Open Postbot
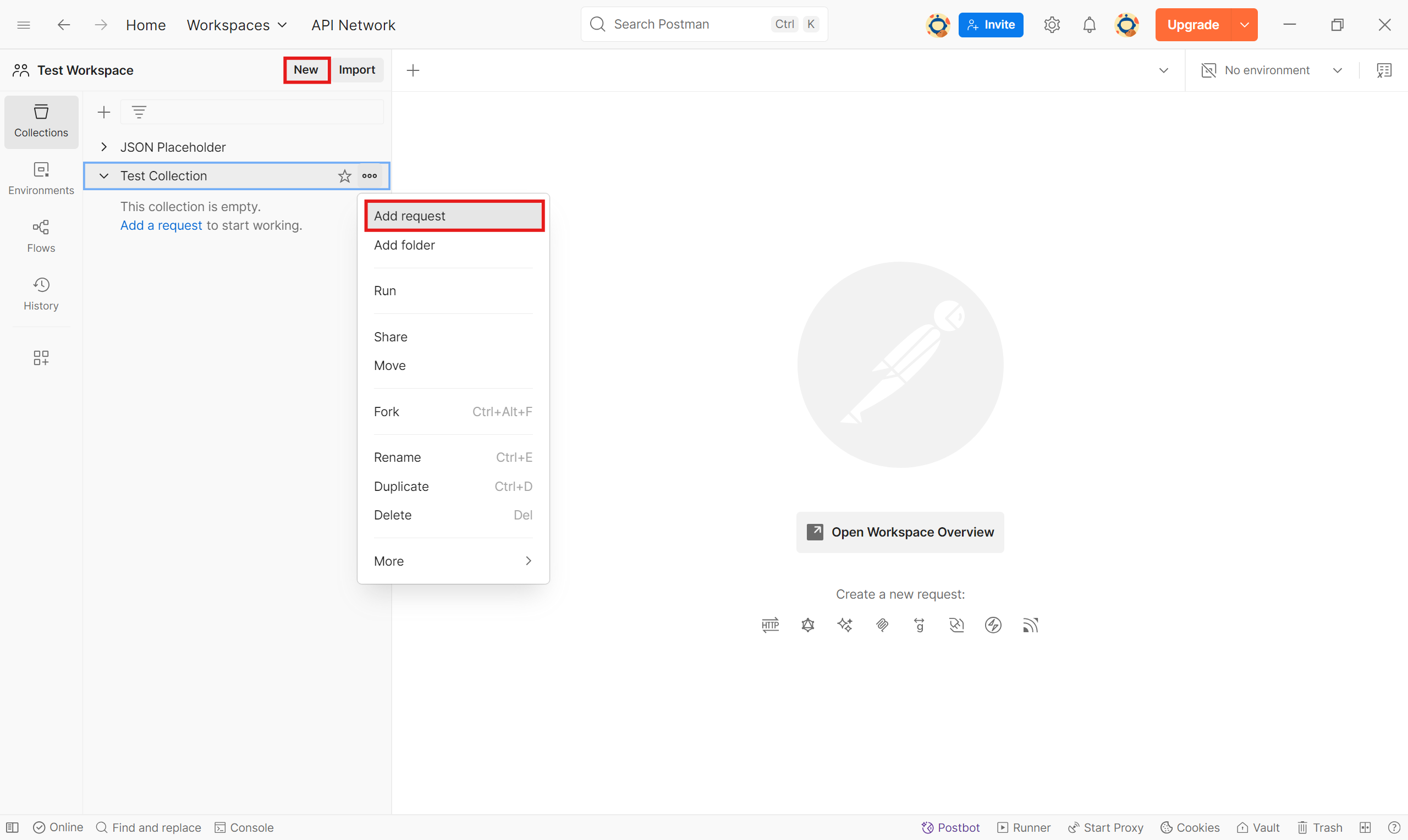The height and width of the screenshot is (840, 1408). coord(950,827)
